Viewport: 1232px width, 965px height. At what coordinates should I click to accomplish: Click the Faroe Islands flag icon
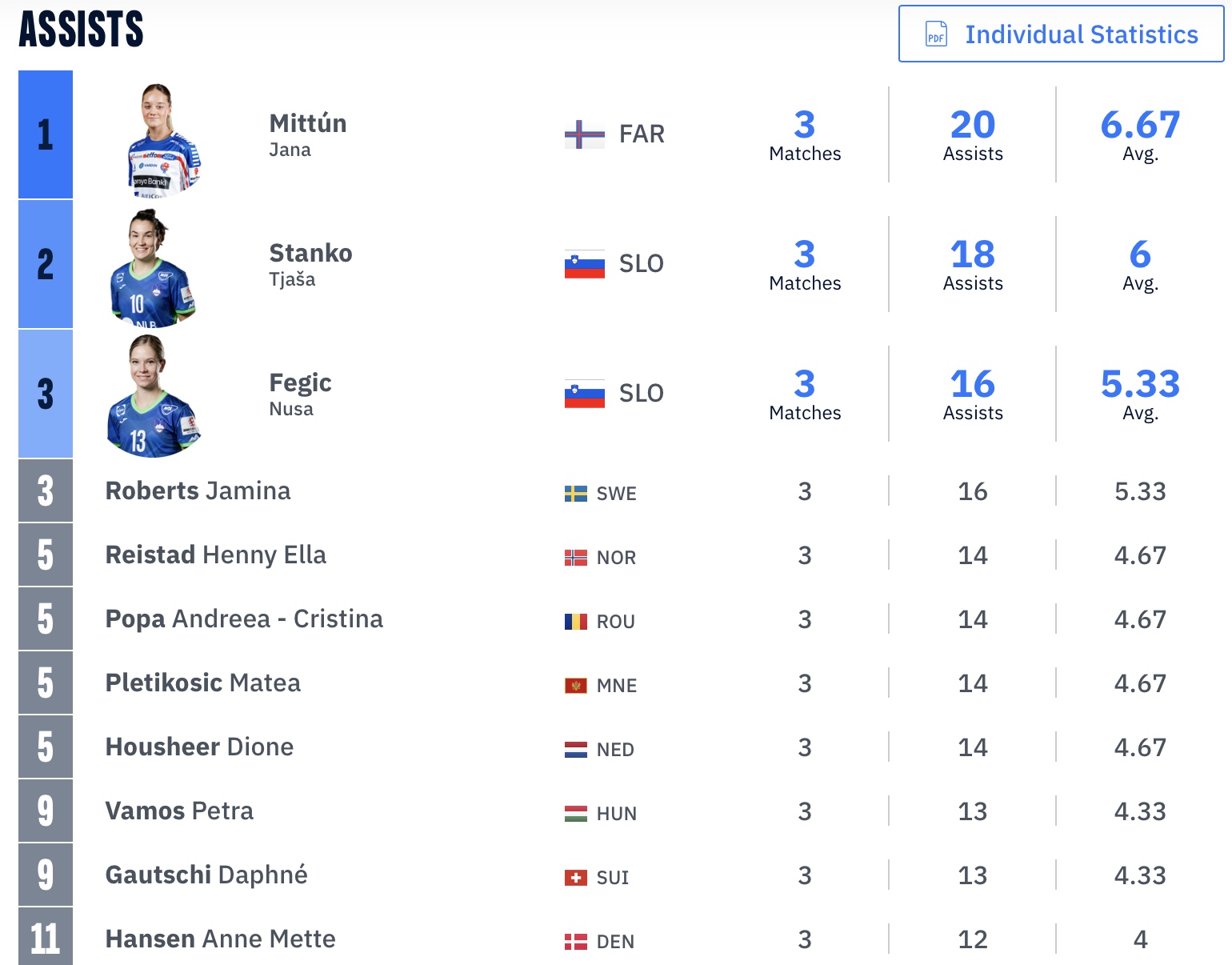tap(584, 134)
